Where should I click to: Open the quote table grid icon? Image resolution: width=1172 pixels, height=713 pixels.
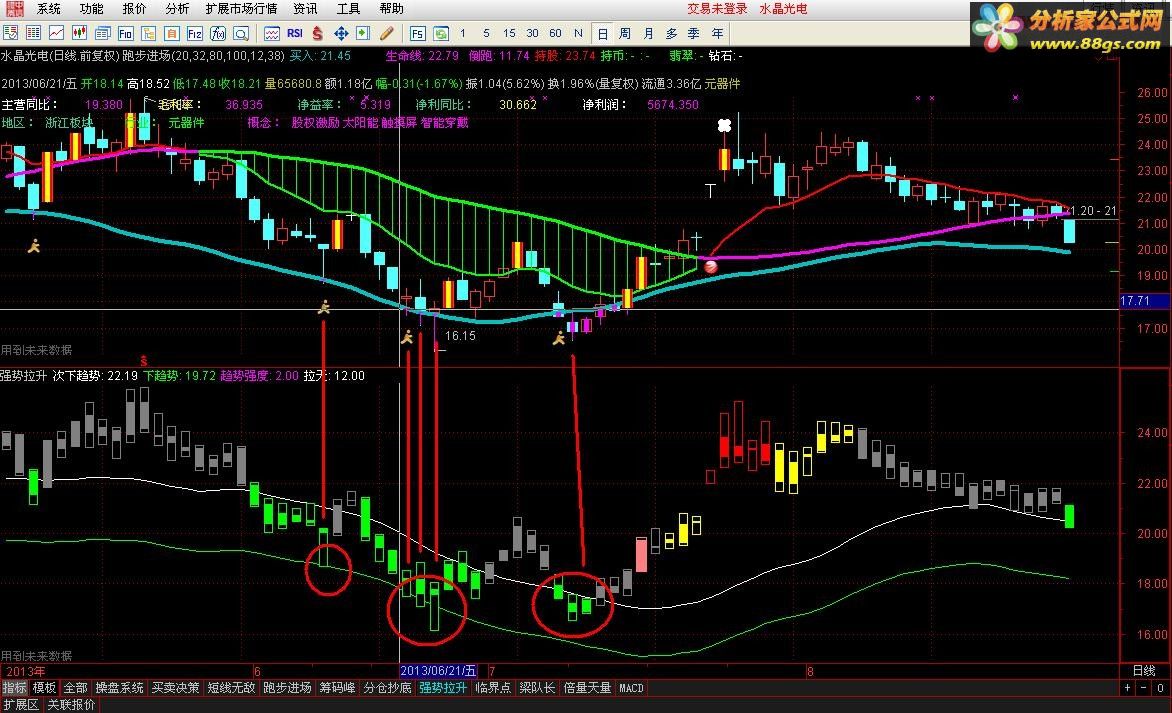[x=34, y=33]
